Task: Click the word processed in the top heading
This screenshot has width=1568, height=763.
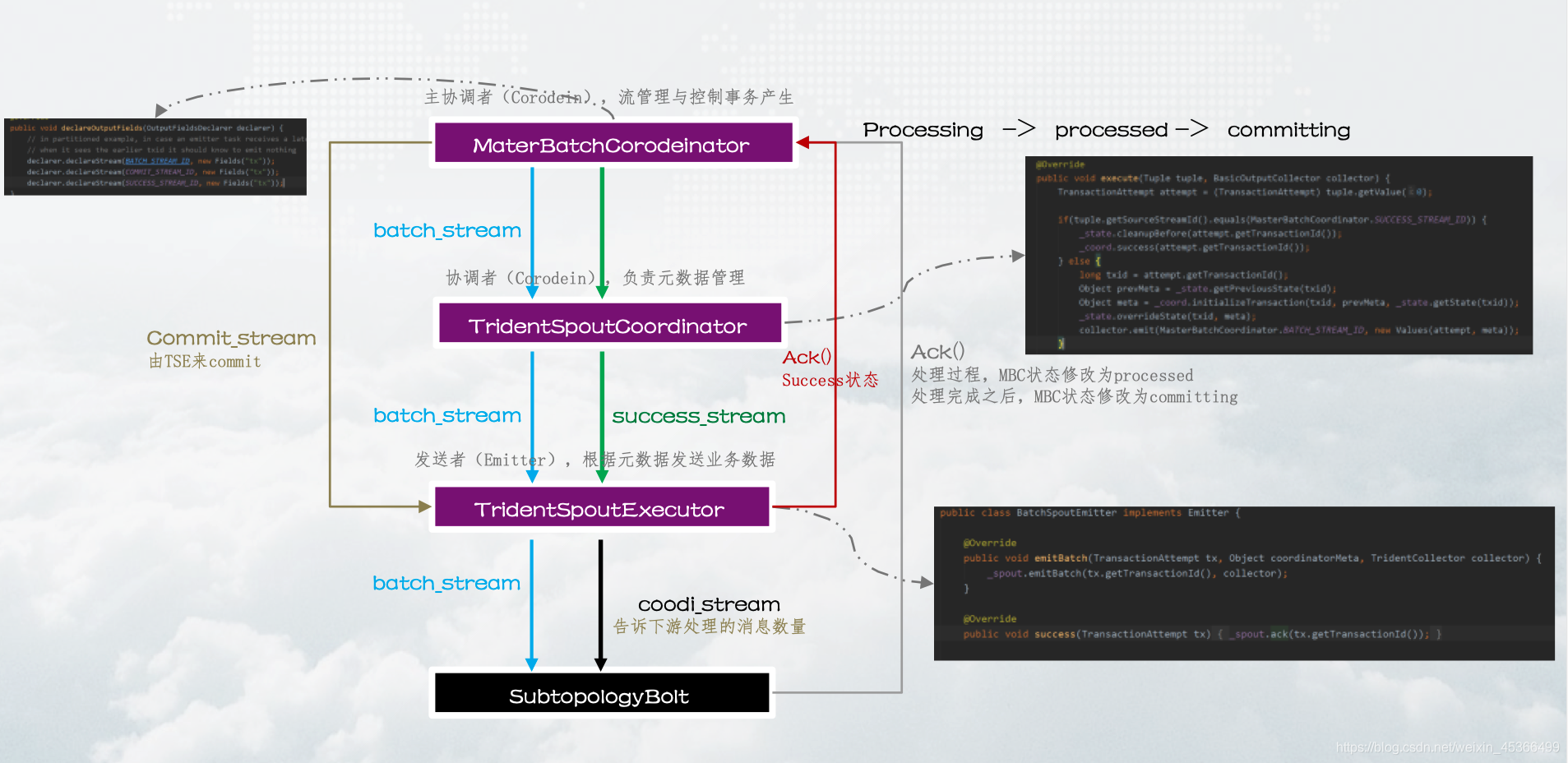Action: click(x=1111, y=130)
